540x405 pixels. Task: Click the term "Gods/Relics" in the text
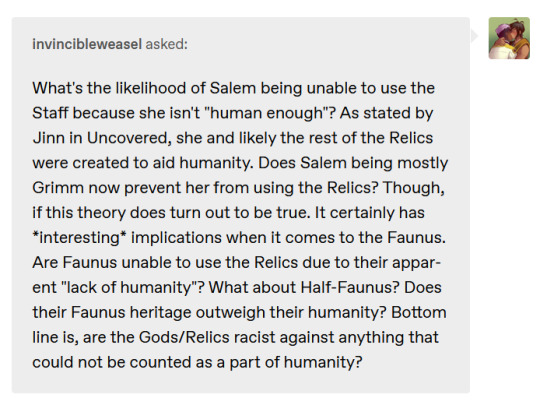pos(184,337)
